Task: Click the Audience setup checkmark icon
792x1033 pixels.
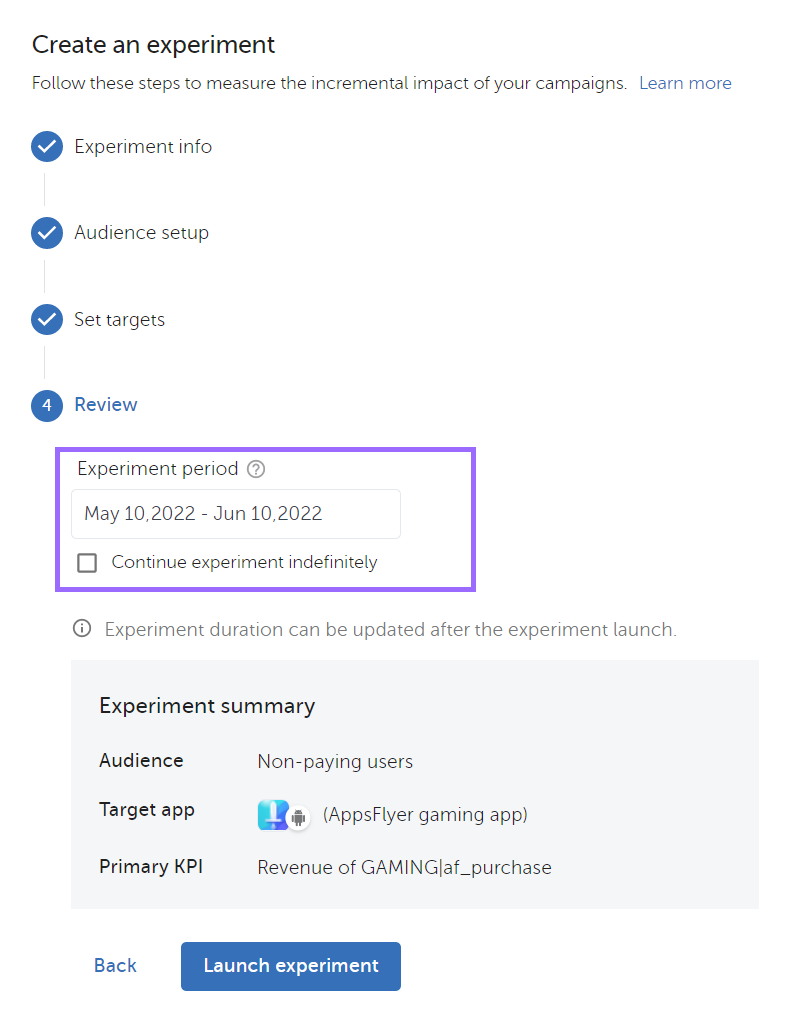Action: [x=47, y=233]
